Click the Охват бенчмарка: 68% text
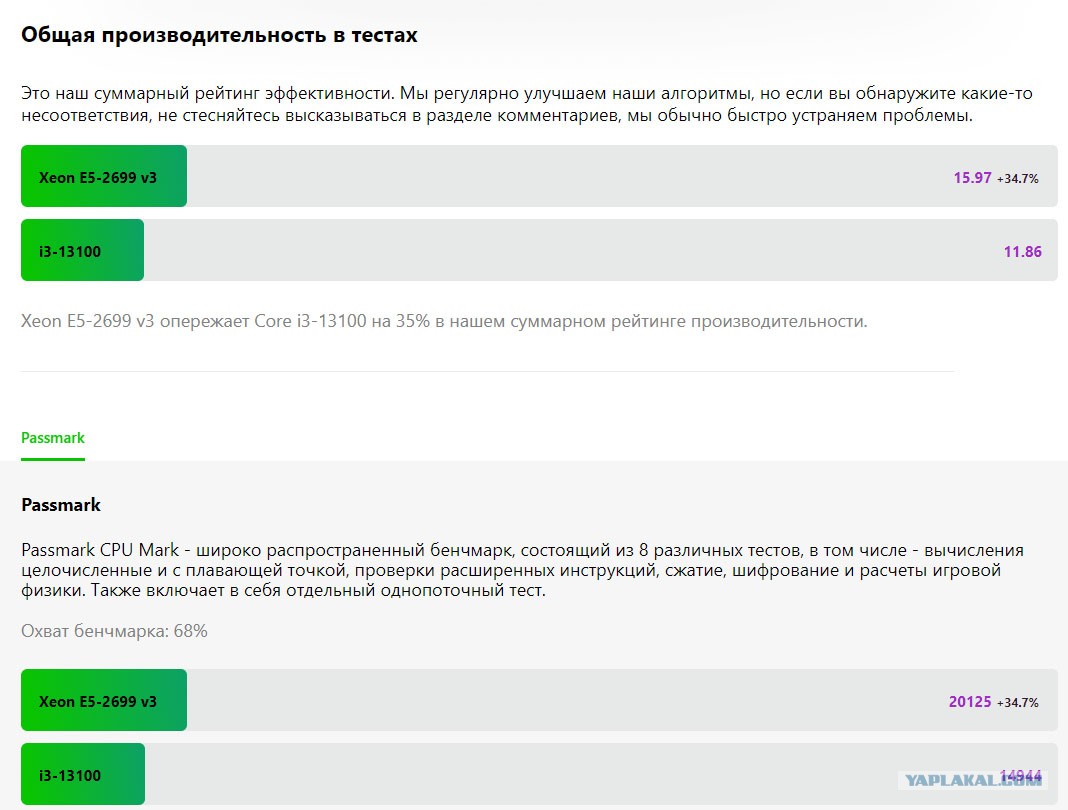 (114, 631)
